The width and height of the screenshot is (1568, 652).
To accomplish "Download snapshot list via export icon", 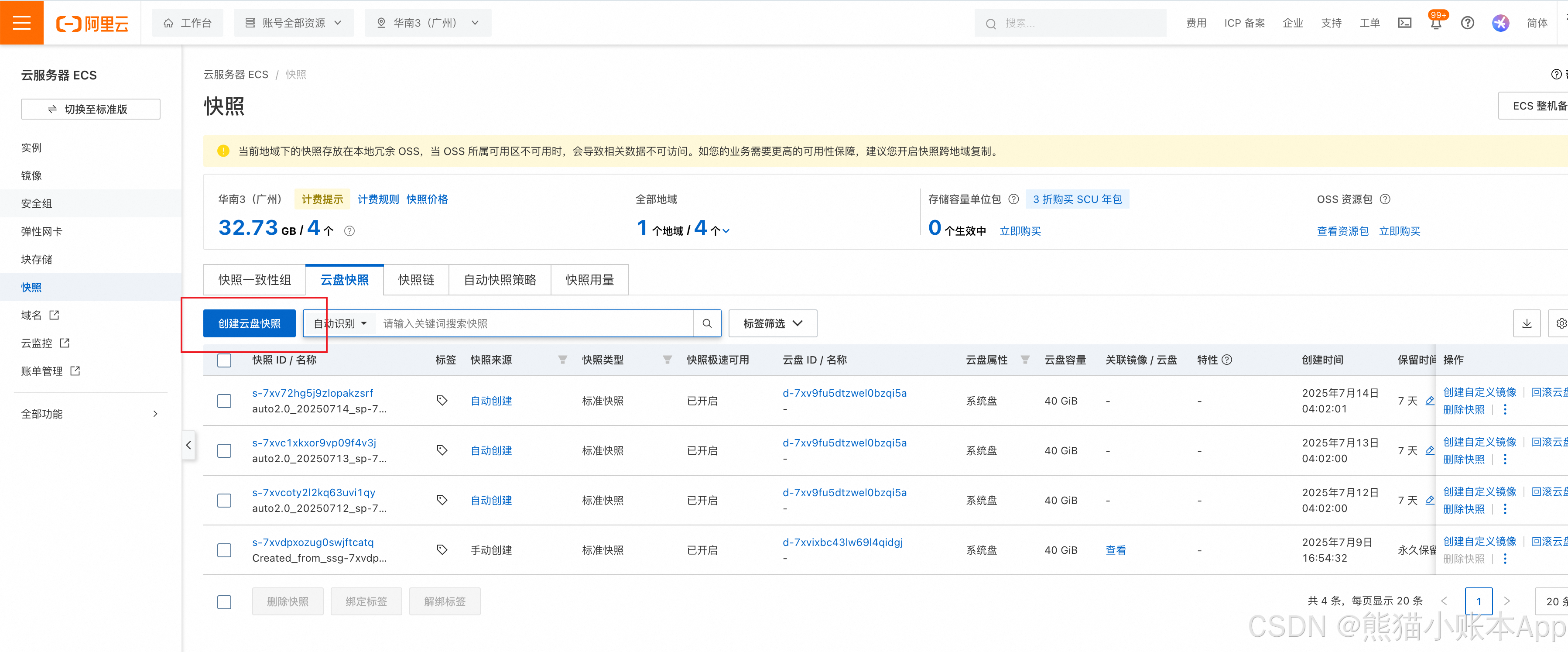I will 1527,323.
